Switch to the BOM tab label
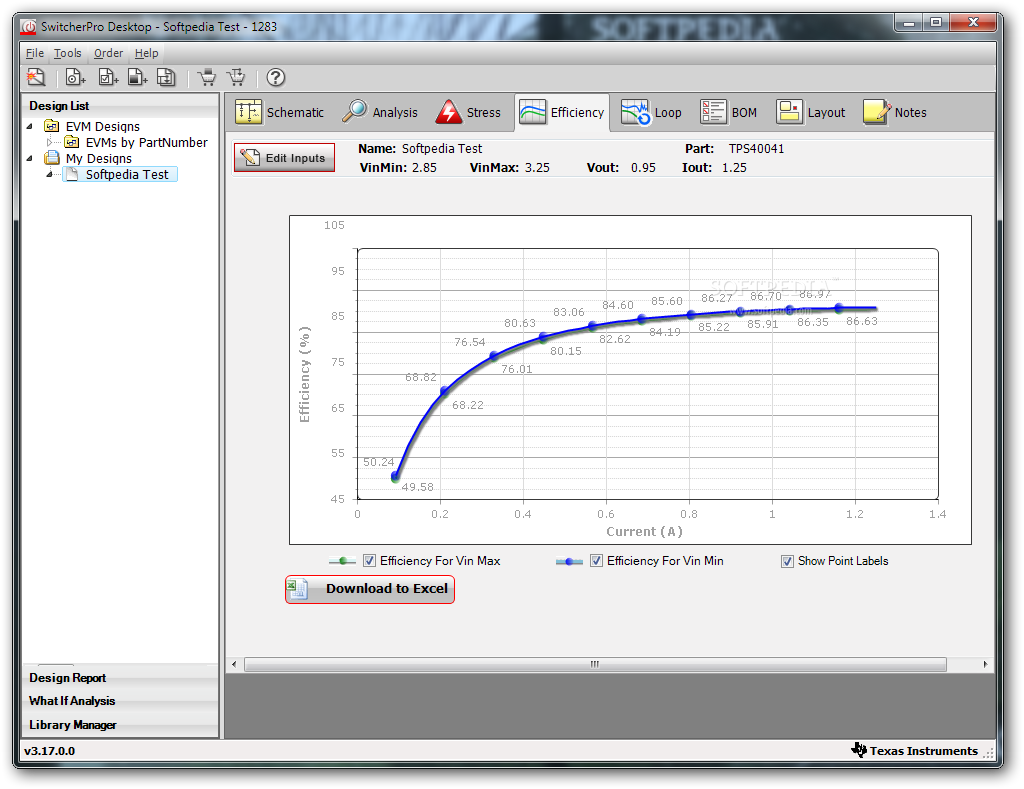The width and height of the screenshot is (1024, 789). click(x=744, y=112)
